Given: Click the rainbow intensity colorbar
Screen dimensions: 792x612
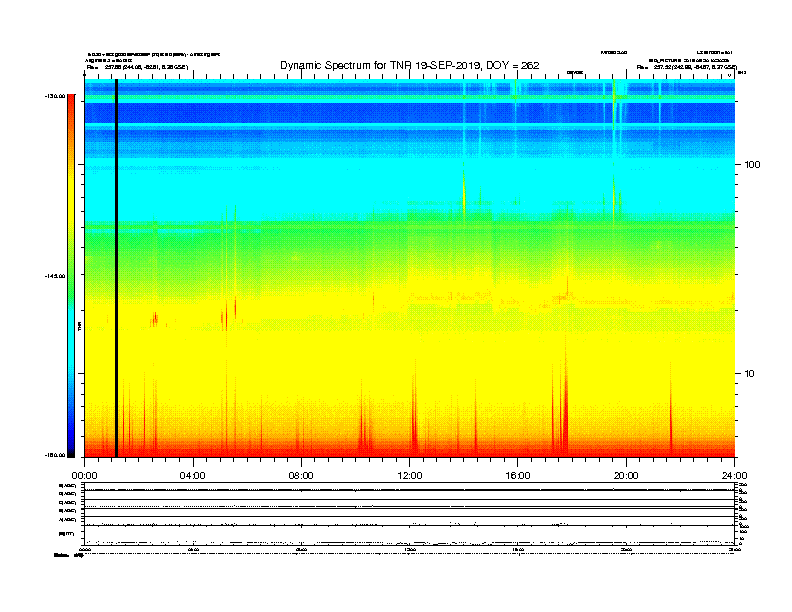Looking at the screenshot, I should pos(71,276).
